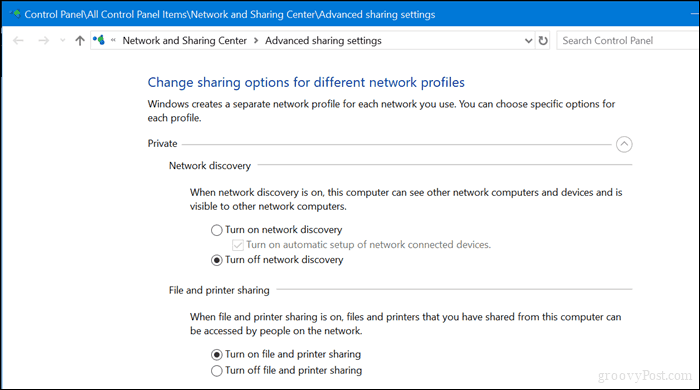Go back with the Back arrow
This screenshot has width=700, height=390.
tap(18, 41)
